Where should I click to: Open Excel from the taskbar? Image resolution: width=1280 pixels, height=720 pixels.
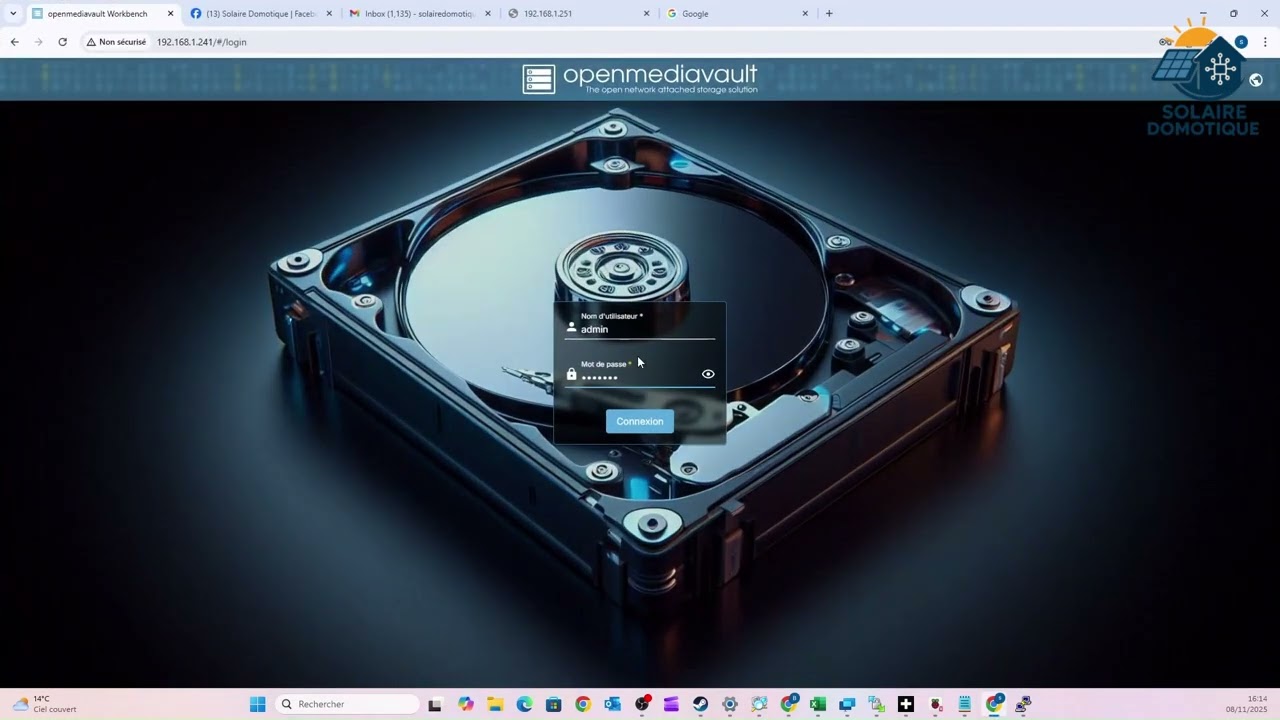pyautogui.click(x=818, y=704)
